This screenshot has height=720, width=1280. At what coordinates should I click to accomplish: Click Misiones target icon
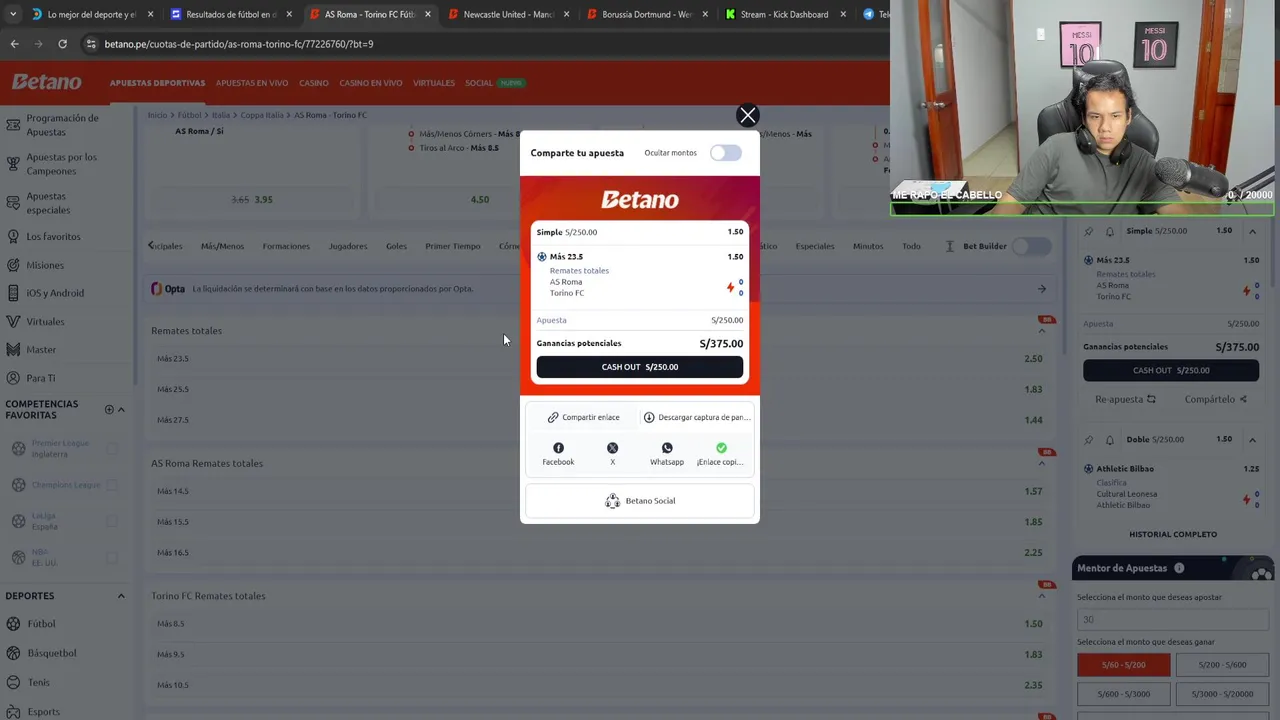tap(13, 265)
